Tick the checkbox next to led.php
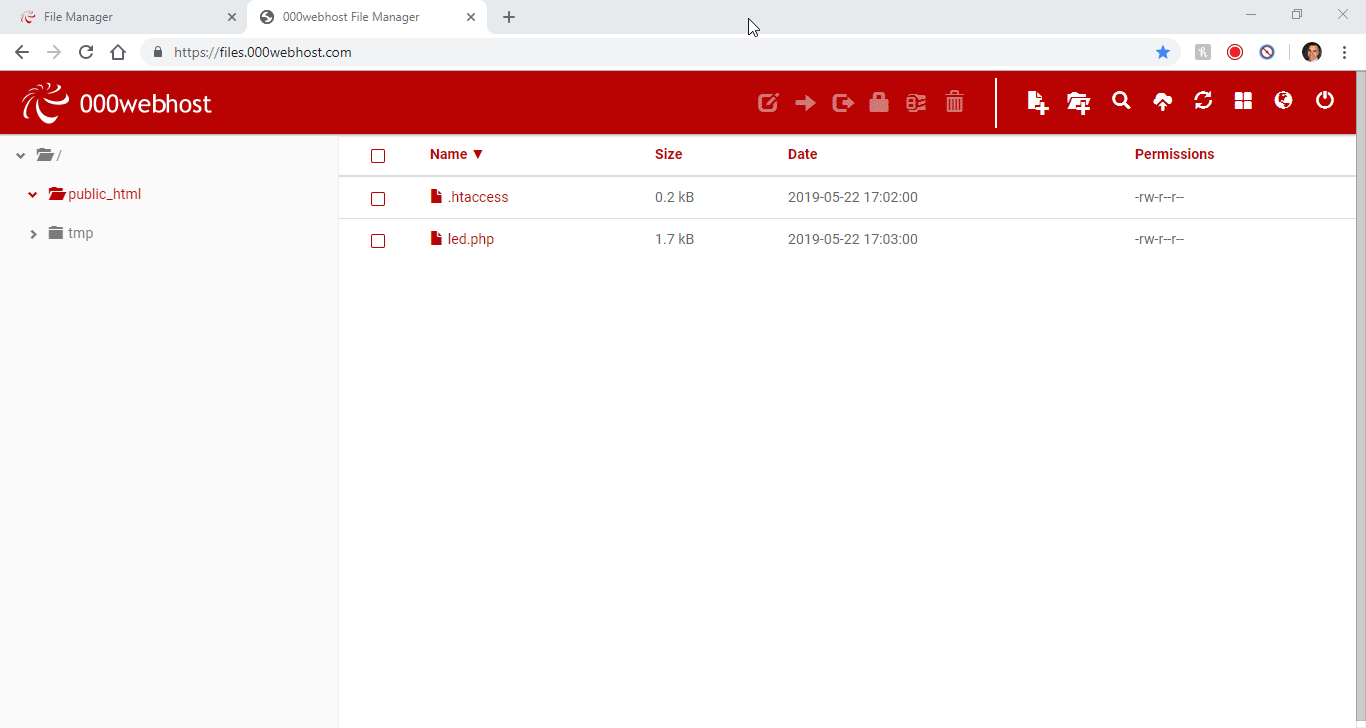The width and height of the screenshot is (1366, 728). (x=378, y=240)
